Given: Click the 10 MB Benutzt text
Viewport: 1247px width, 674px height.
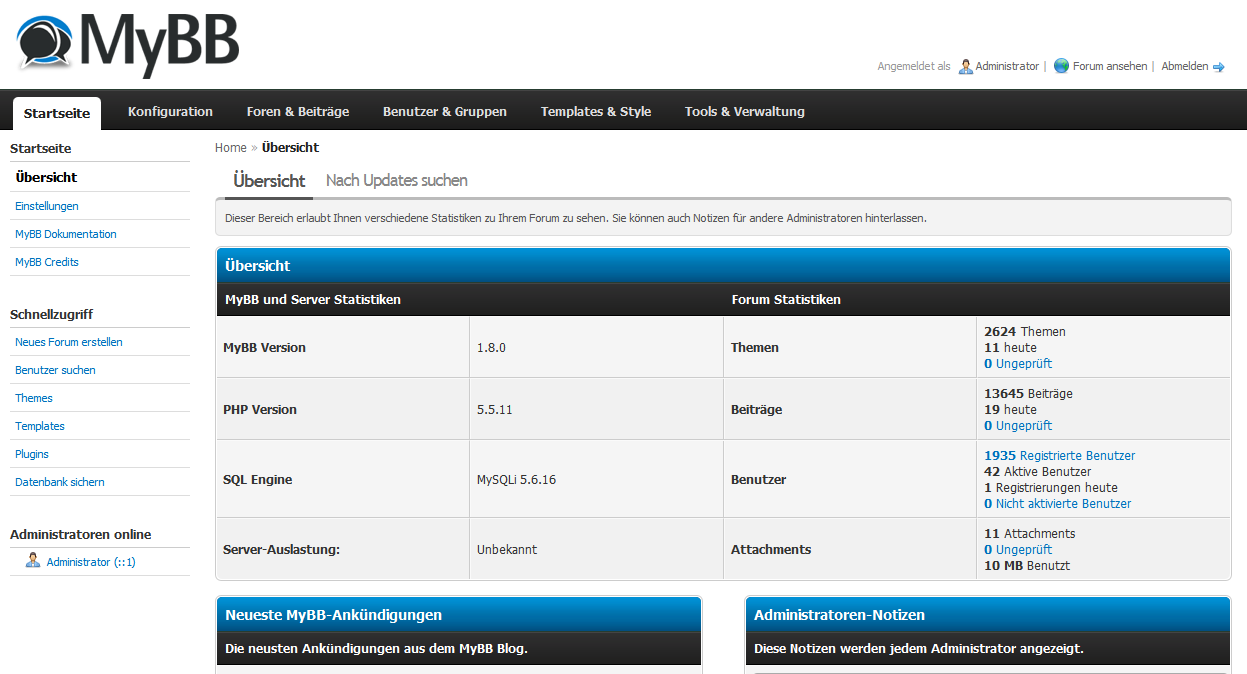Looking at the screenshot, I should (1027, 566).
